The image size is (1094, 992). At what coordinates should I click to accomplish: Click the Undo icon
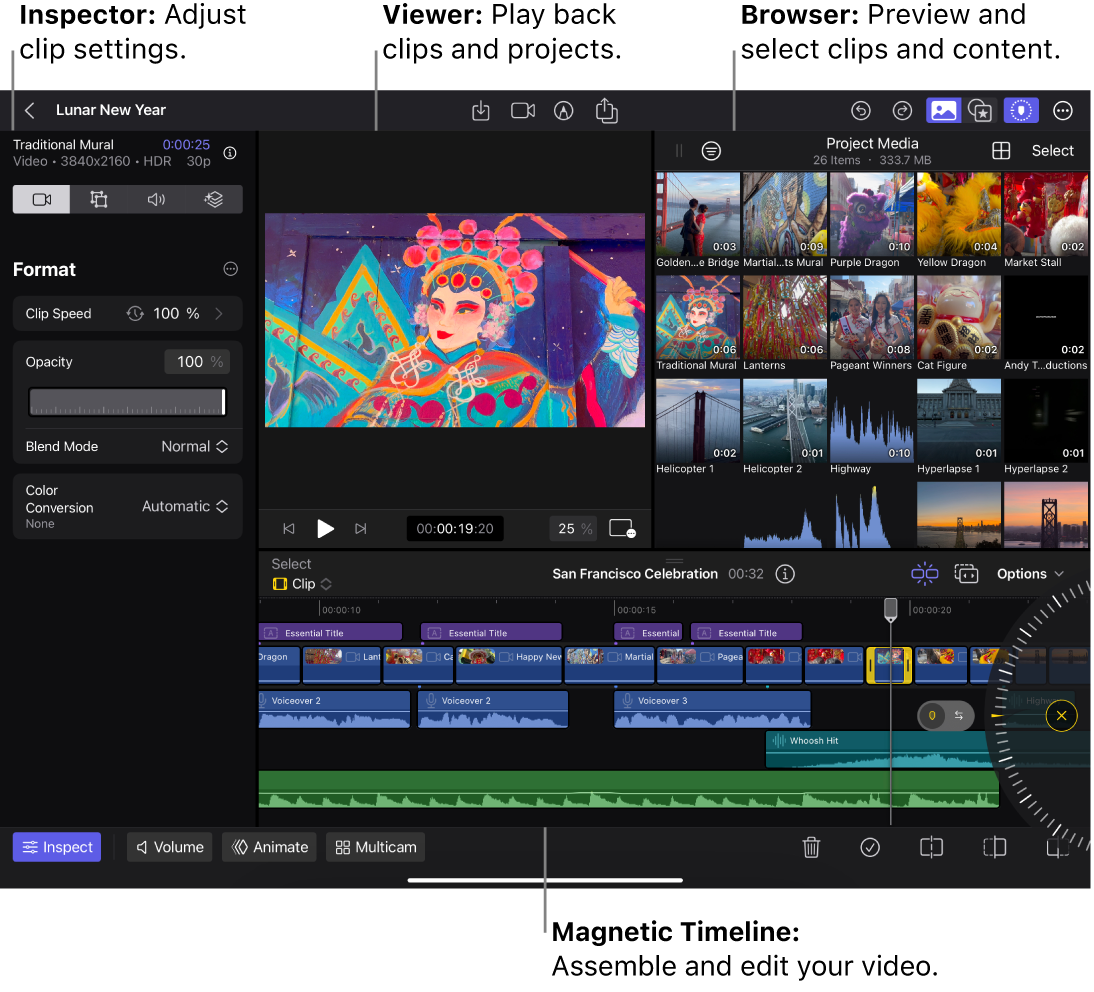[x=861, y=111]
